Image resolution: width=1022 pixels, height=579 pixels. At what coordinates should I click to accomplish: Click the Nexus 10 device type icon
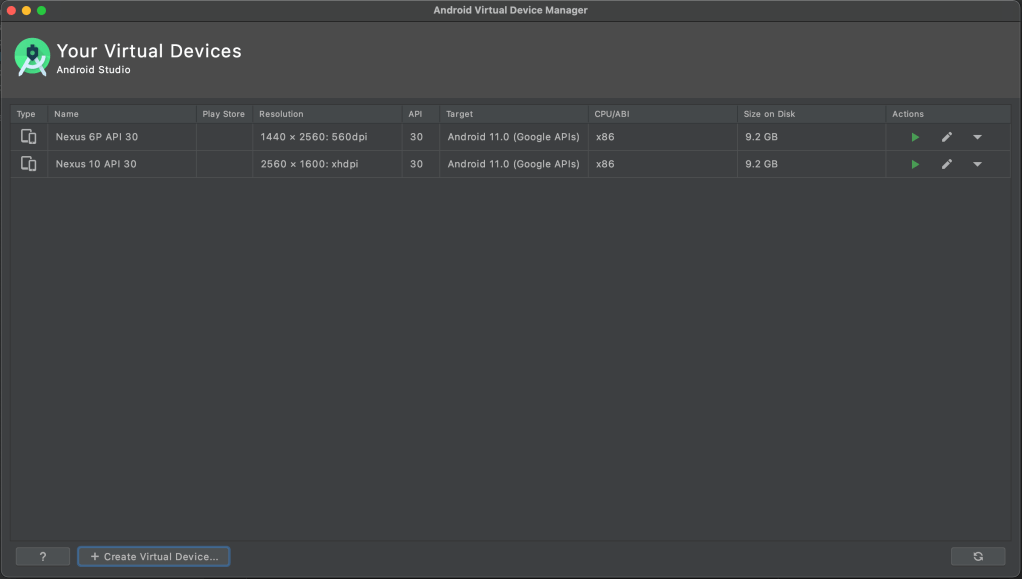pyautogui.click(x=29, y=164)
